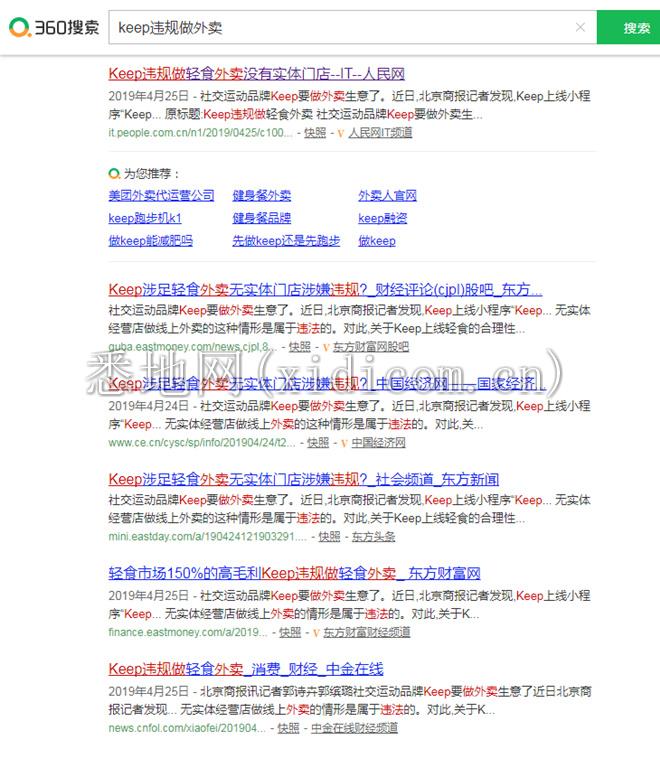The image size is (660, 761).
Task: Open suggestion 外卖人官网
Action: 387,196
